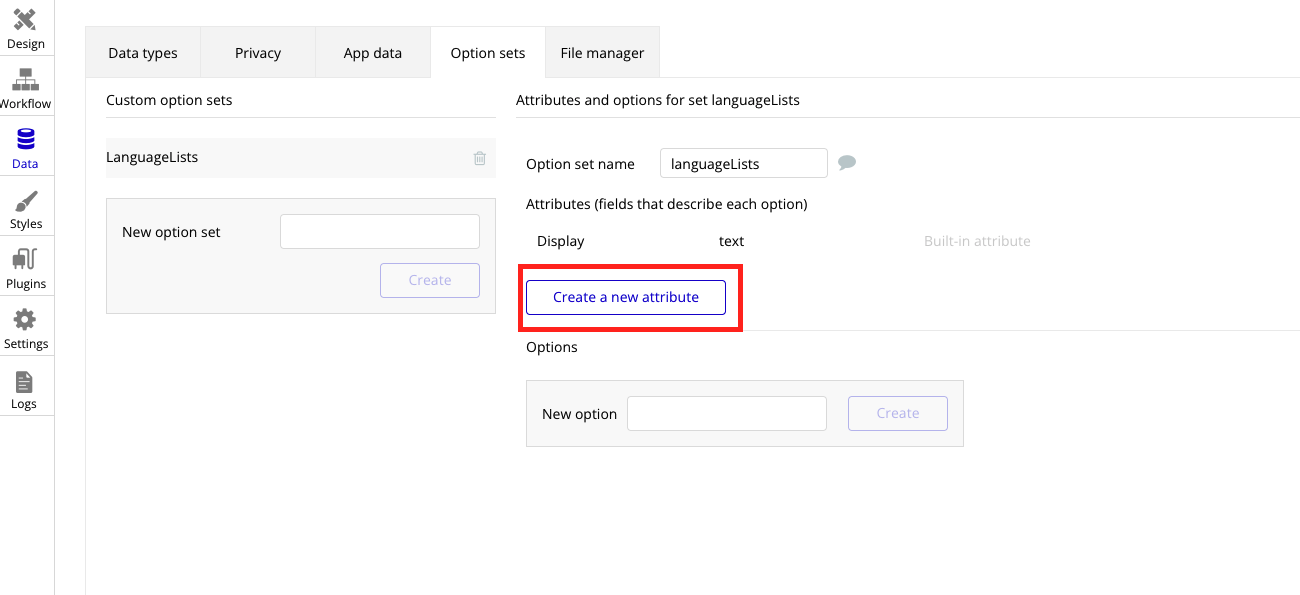Viewport: 1300px width, 595px height.
Task: Go to the Workflow editor icon
Action: (26, 88)
